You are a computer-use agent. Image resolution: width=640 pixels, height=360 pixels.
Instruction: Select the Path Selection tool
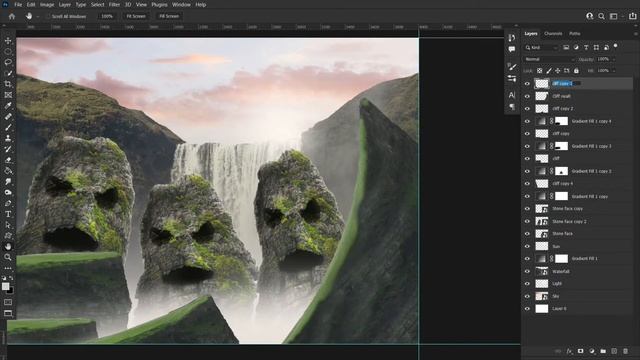click(8, 225)
